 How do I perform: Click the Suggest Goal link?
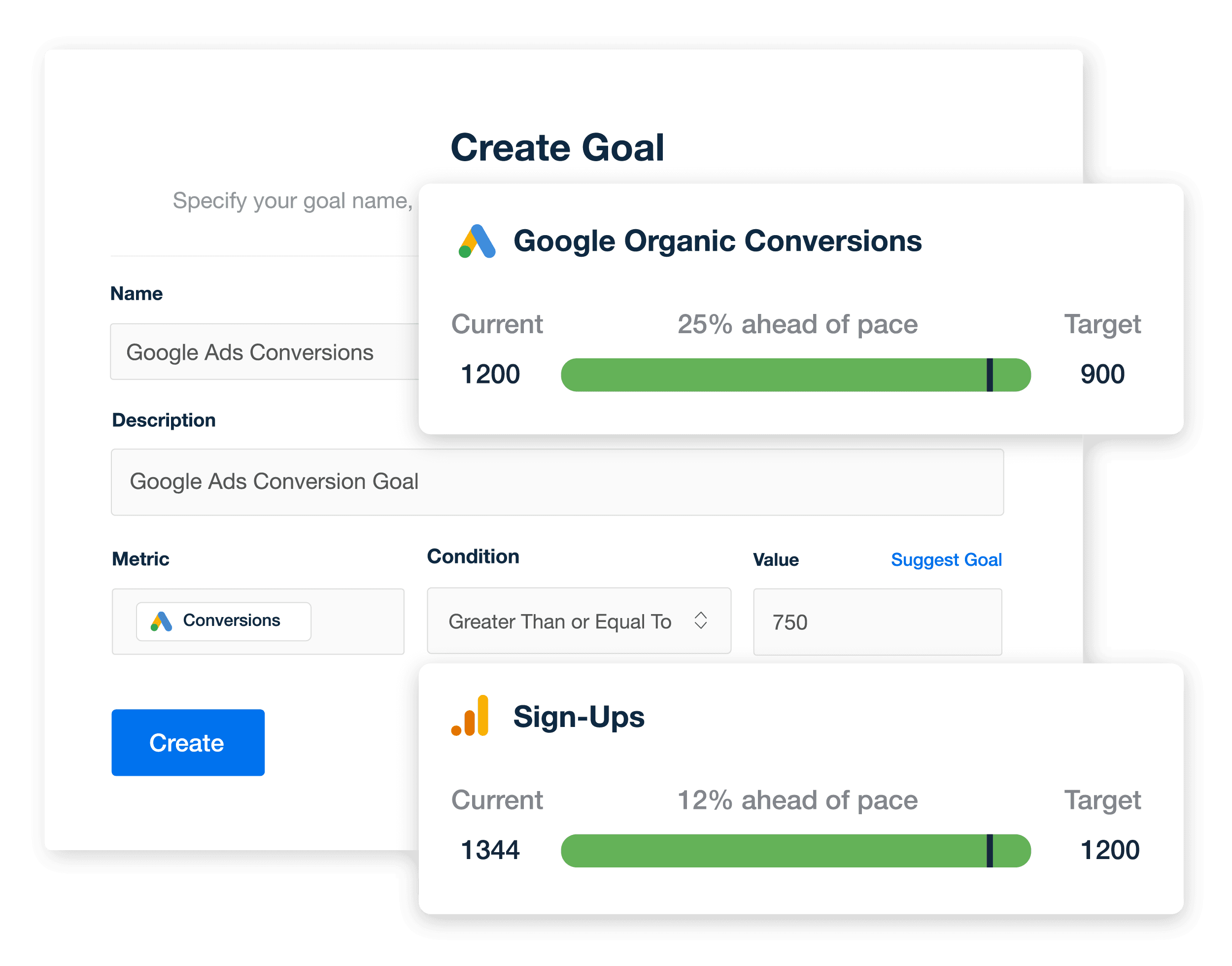[945, 559]
